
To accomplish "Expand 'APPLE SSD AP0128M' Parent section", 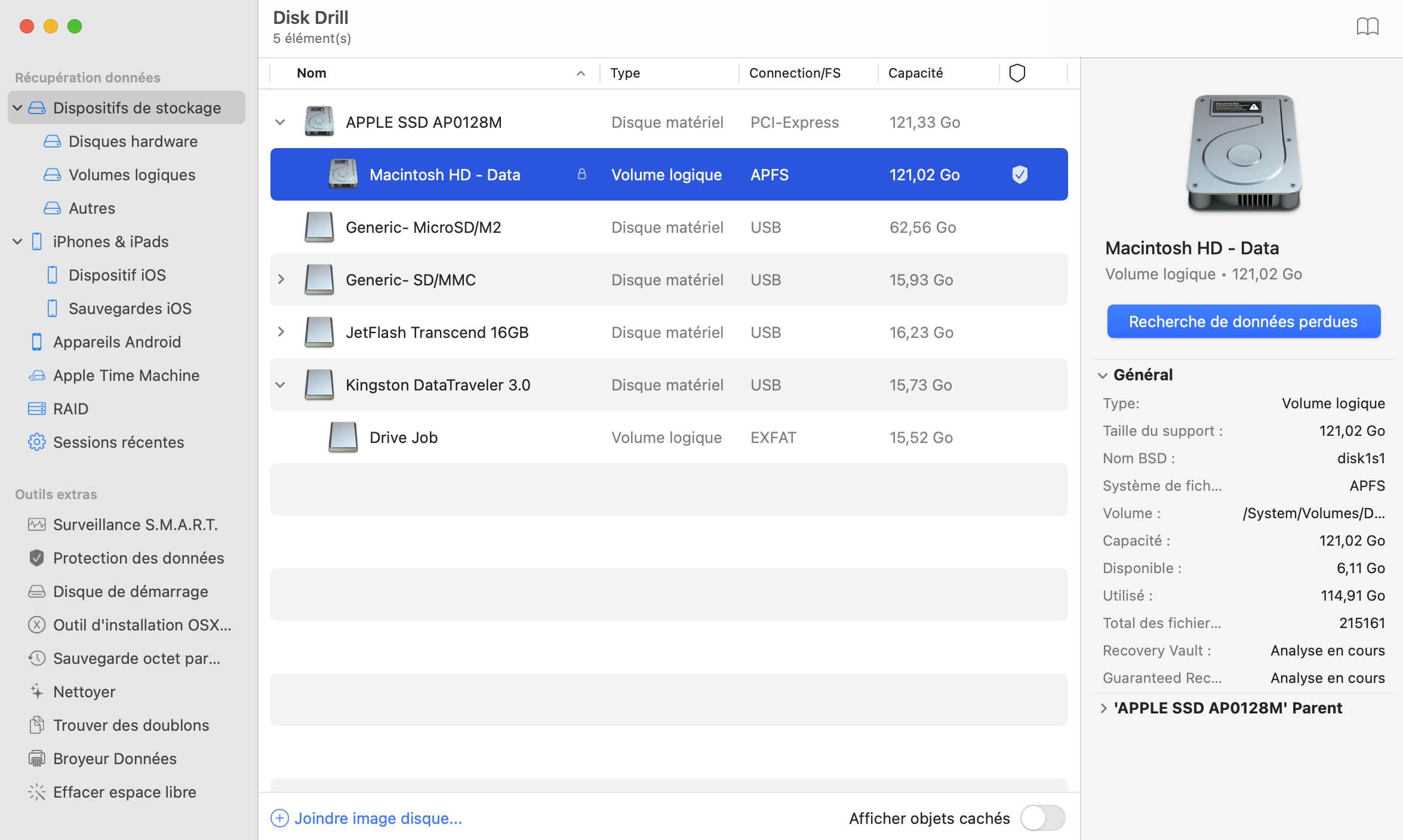I will click(1103, 708).
